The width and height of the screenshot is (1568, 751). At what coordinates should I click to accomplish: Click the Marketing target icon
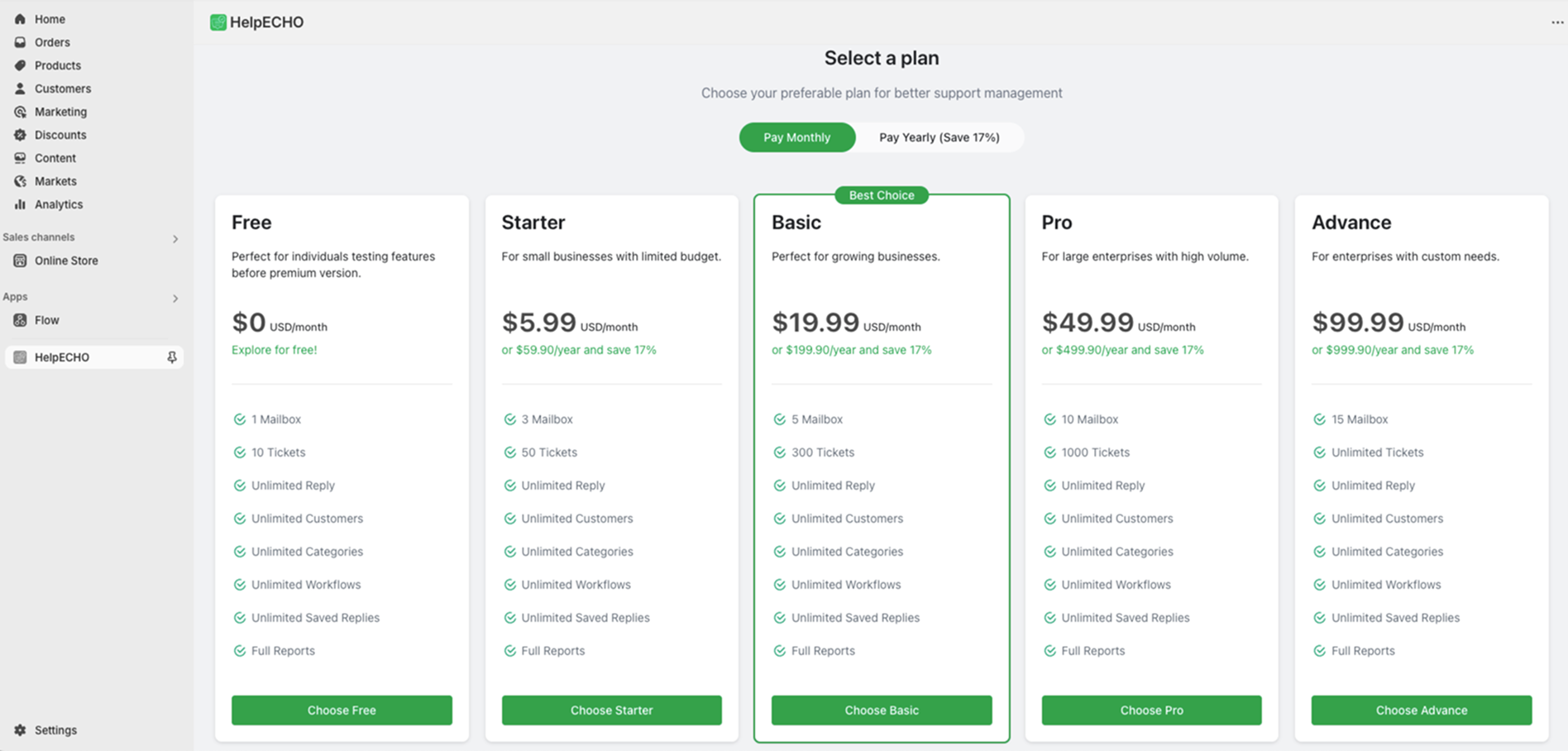point(20,112)
